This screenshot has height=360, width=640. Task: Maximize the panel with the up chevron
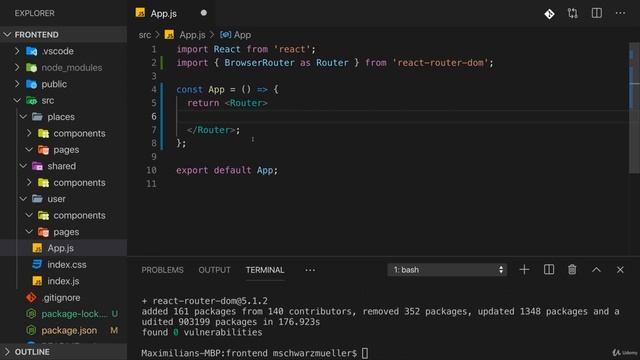[596, 269]
